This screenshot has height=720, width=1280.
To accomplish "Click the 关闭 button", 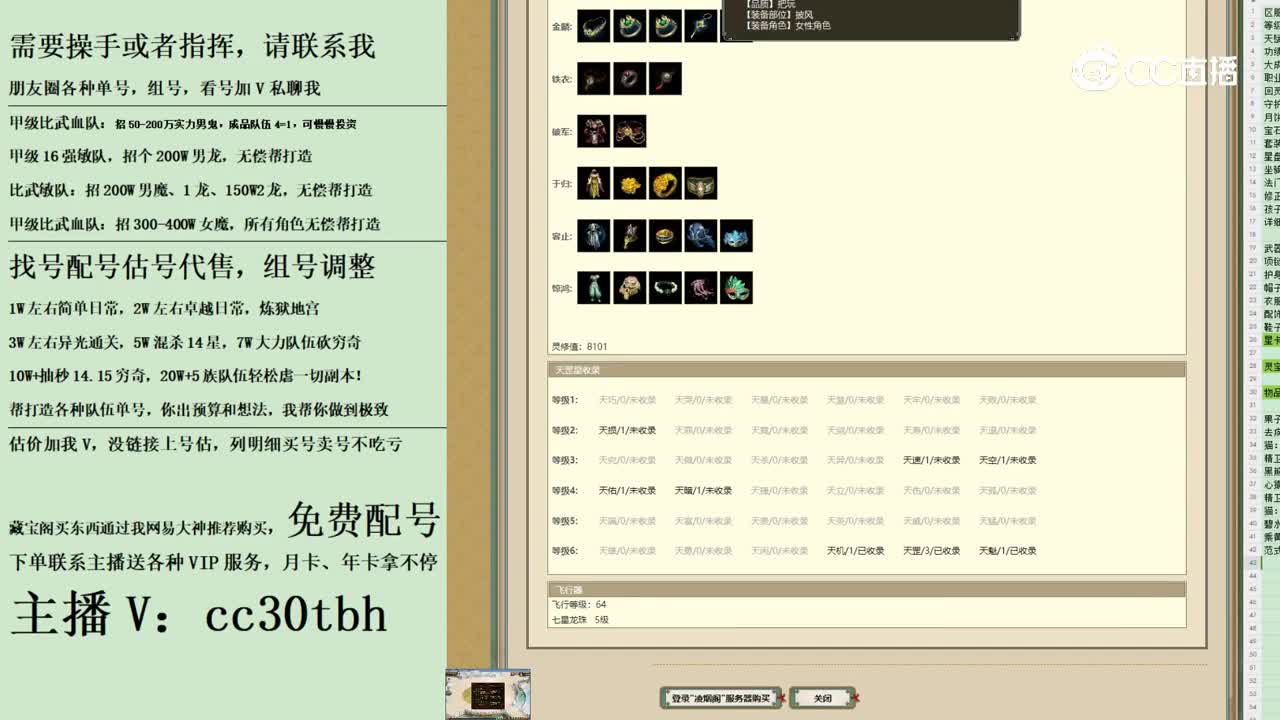I will click(822, 698).
